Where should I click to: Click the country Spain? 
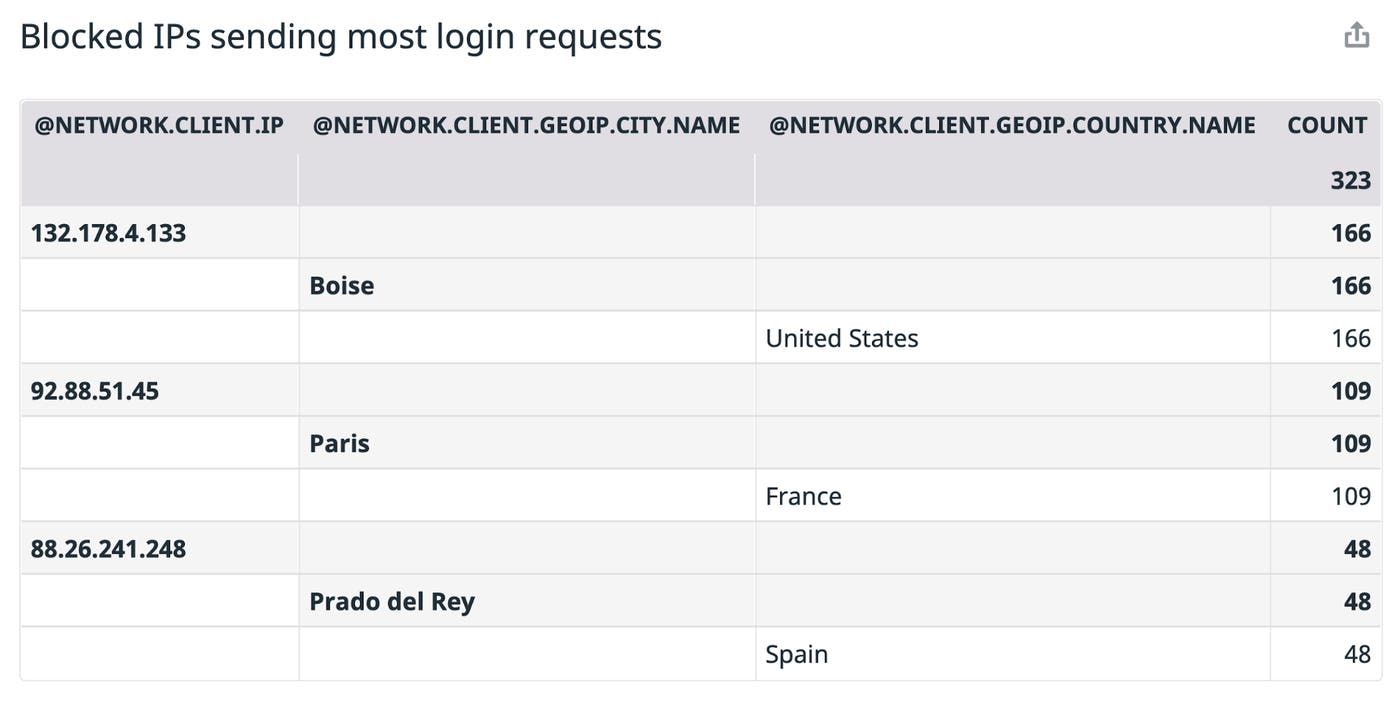(x=796, y=652)
